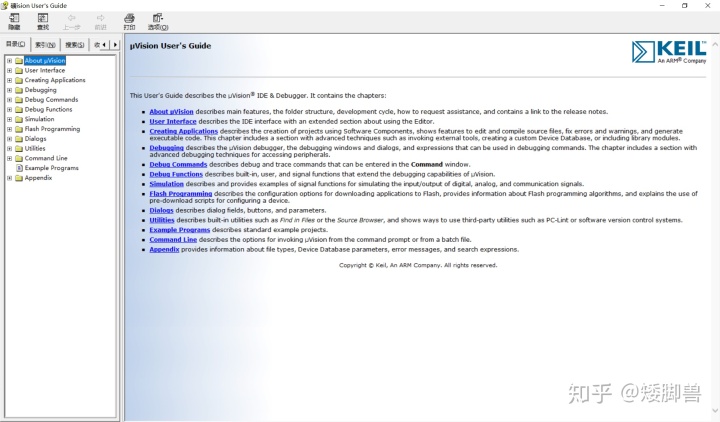This screenshot has width=720, height=422.
Task: Expand the Flash Programming tree node
Action: click(9, 129)
